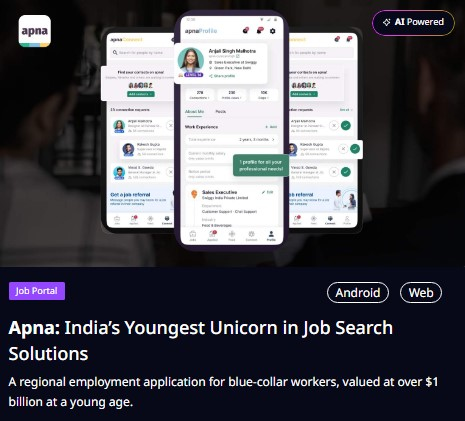Click Anjali Singh Malhotra's profile photo

(191, 61)
